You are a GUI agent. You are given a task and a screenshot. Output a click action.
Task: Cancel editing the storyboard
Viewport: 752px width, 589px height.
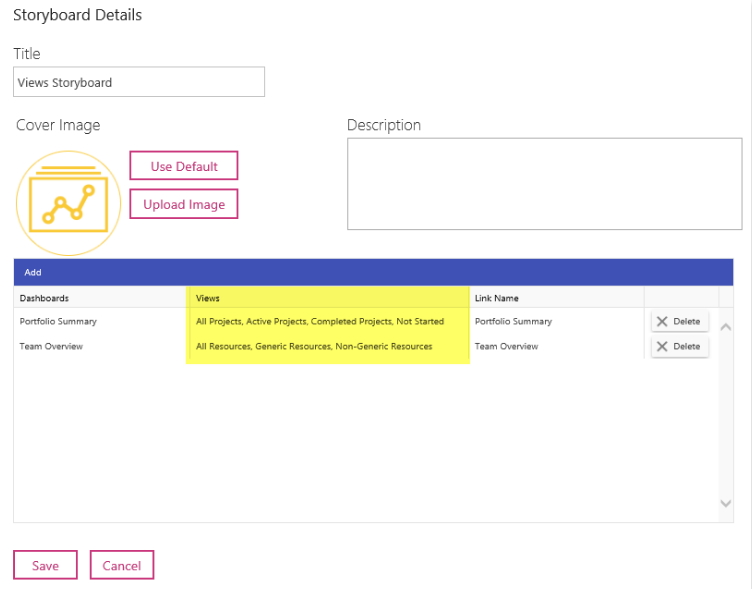click(x=122, y=565)
